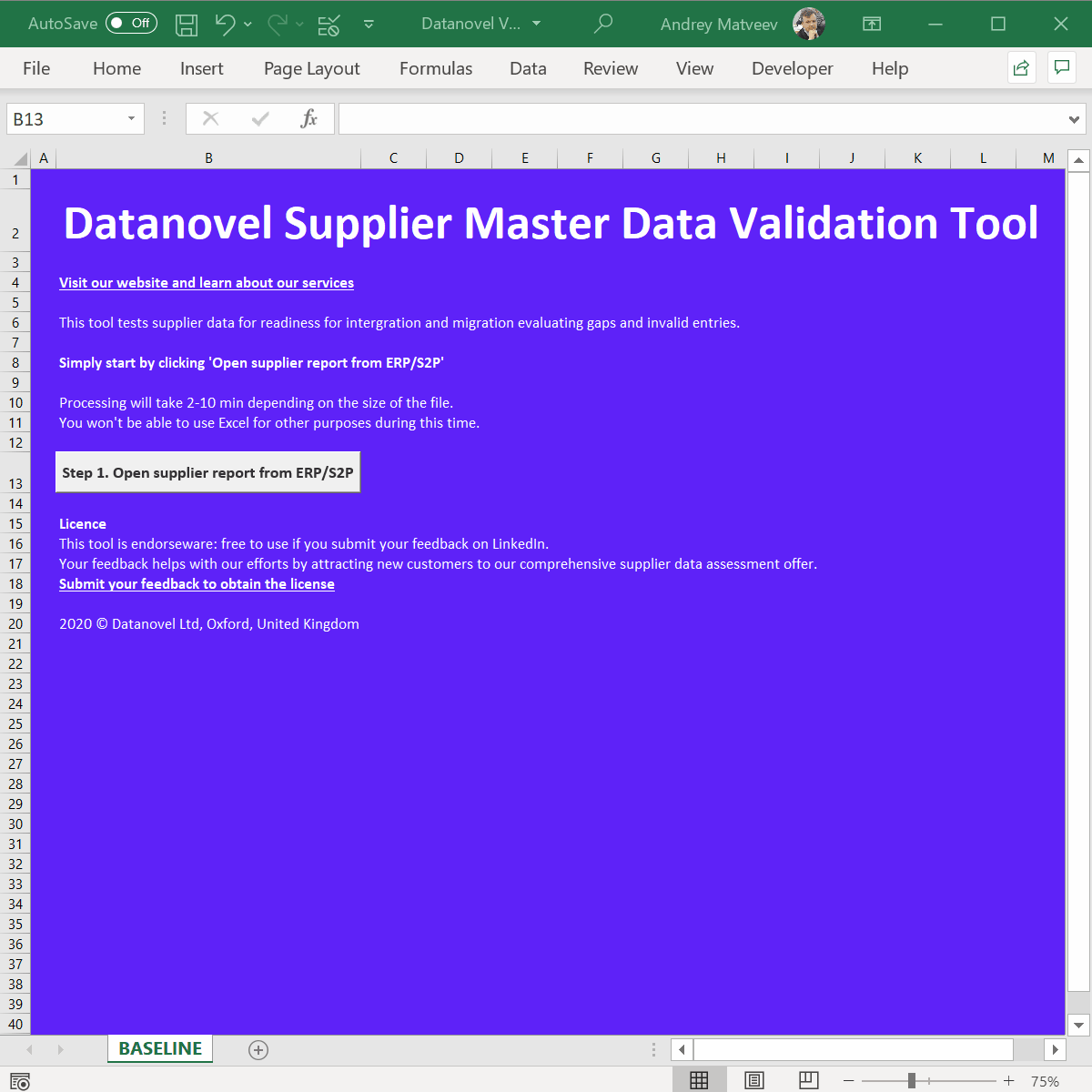The width and height of the screenshot is (1092, 1092).
Task: Click the checklist icon in Quick Access Toolbar
Action: pos(329,25)
